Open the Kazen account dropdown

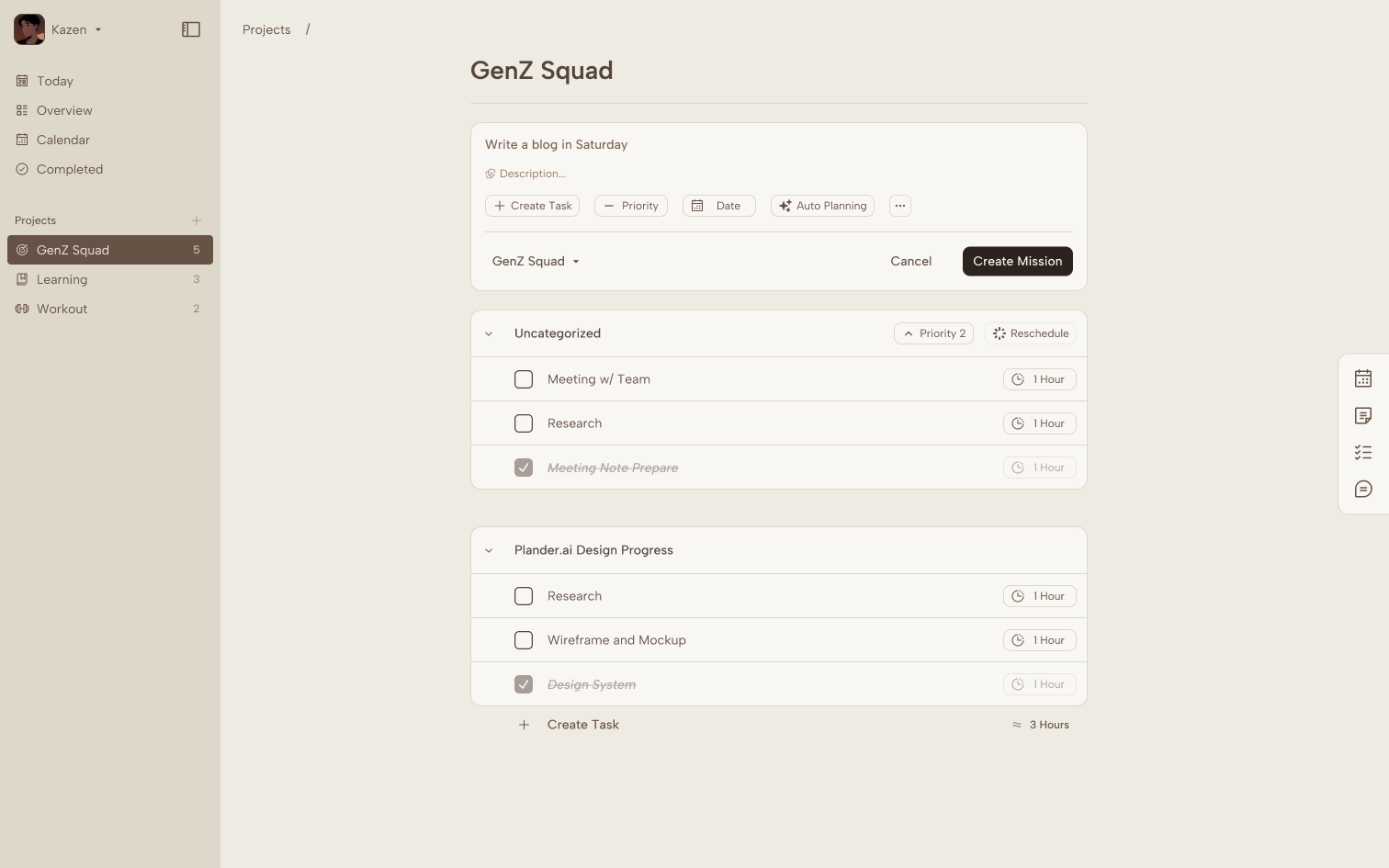click(x=75, y=29)
